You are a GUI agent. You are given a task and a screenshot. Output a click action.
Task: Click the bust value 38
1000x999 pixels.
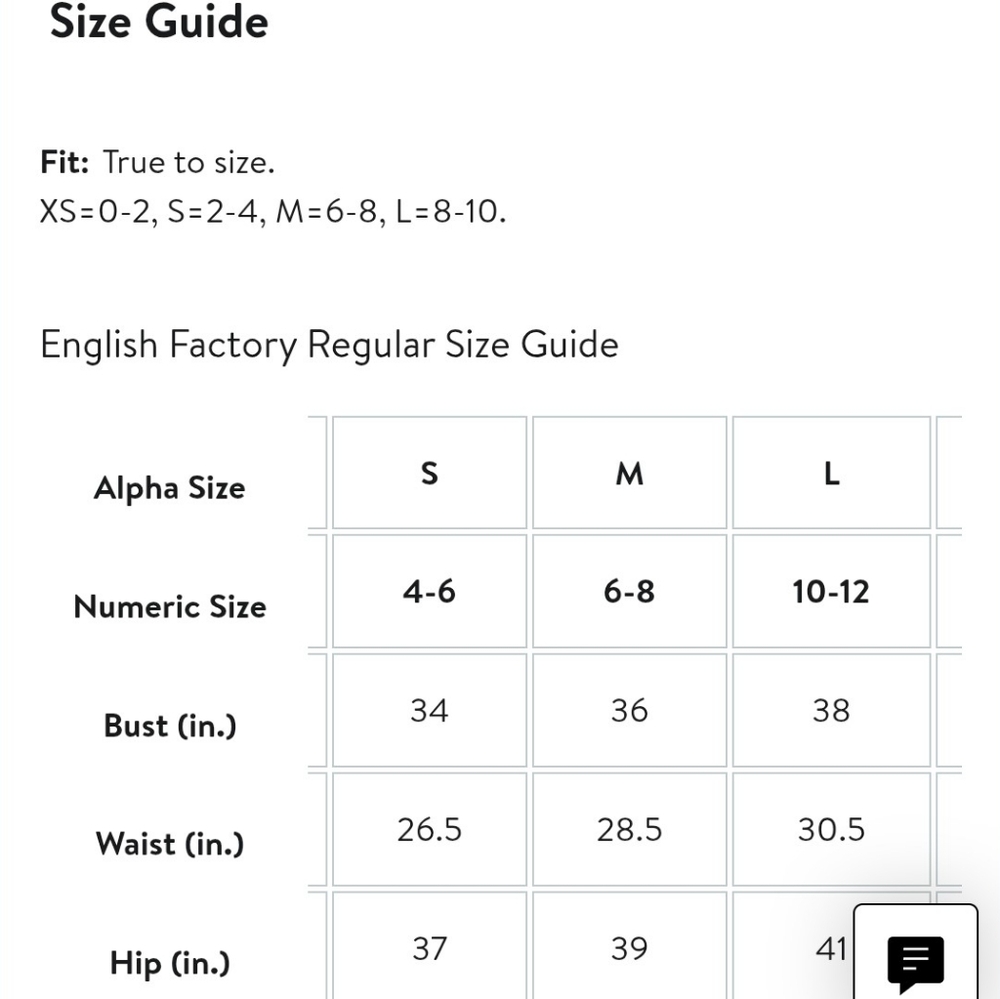pyautogui.click(x=831, y=710)
